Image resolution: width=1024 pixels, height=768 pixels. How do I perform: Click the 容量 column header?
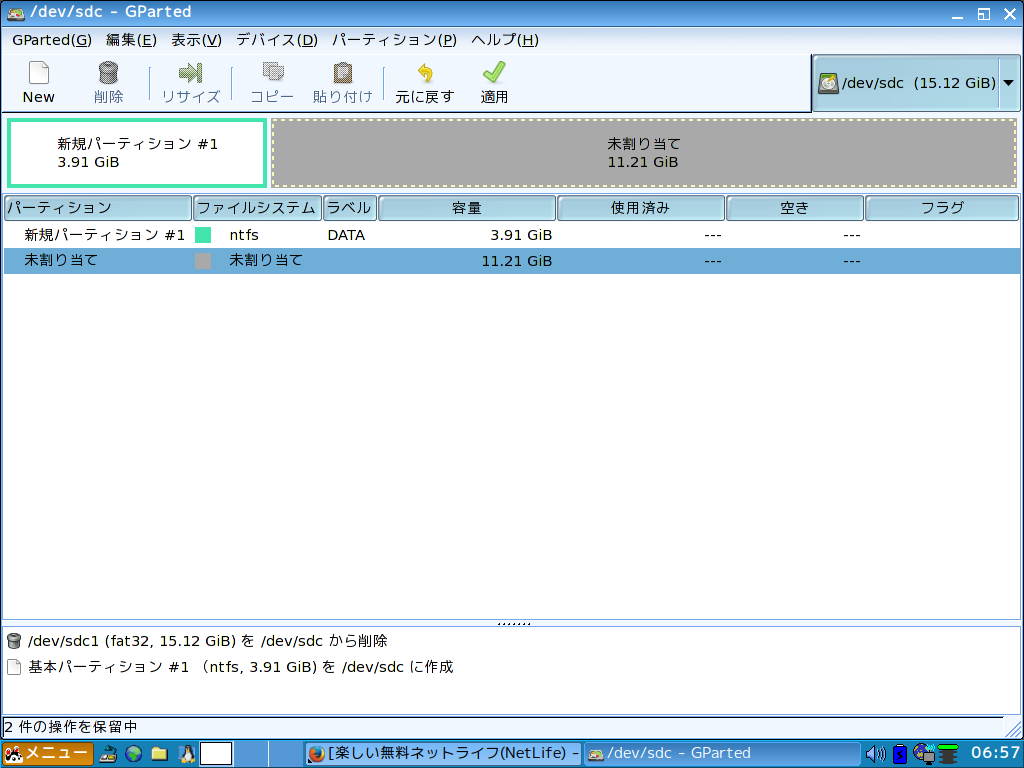pos(467,208)
